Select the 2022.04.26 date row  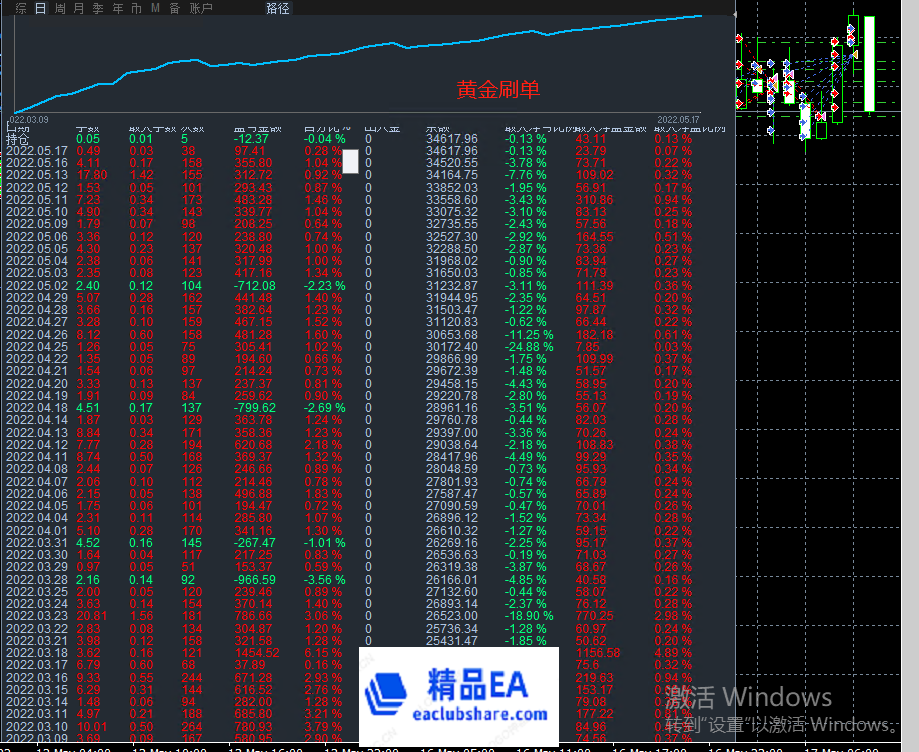tap(37, 335)
